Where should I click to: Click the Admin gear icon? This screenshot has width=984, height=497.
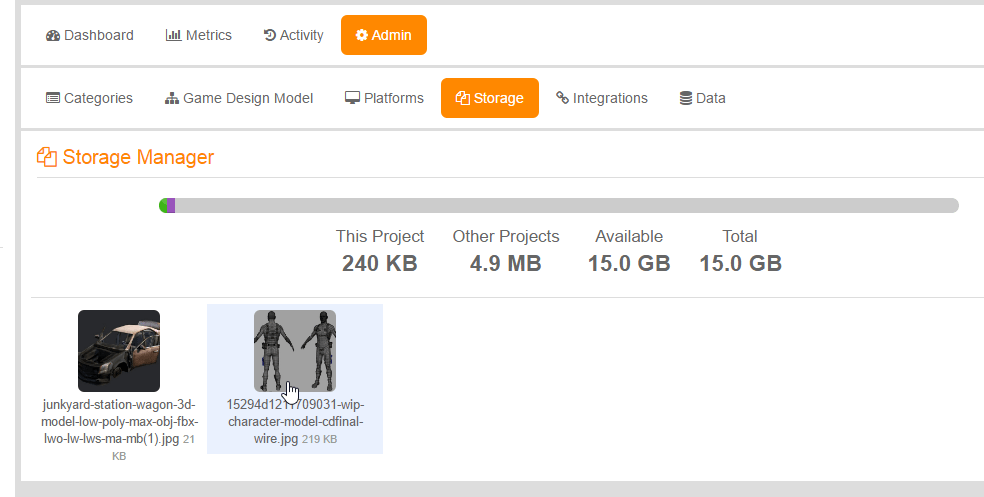[362, 36]
